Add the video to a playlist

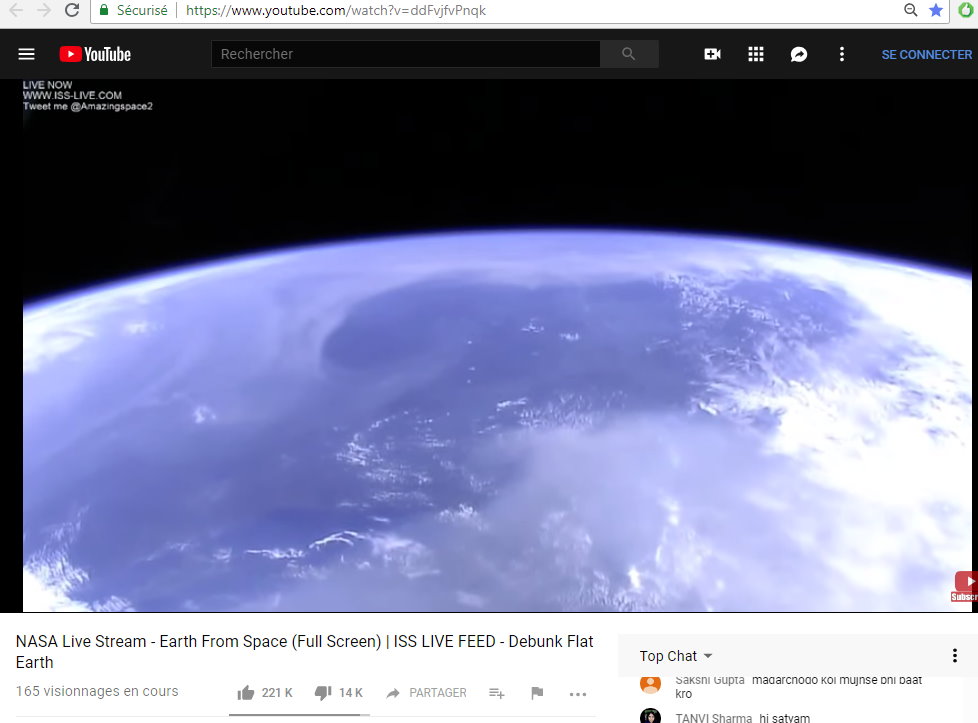pyautogui.click(x=496, y=693)
